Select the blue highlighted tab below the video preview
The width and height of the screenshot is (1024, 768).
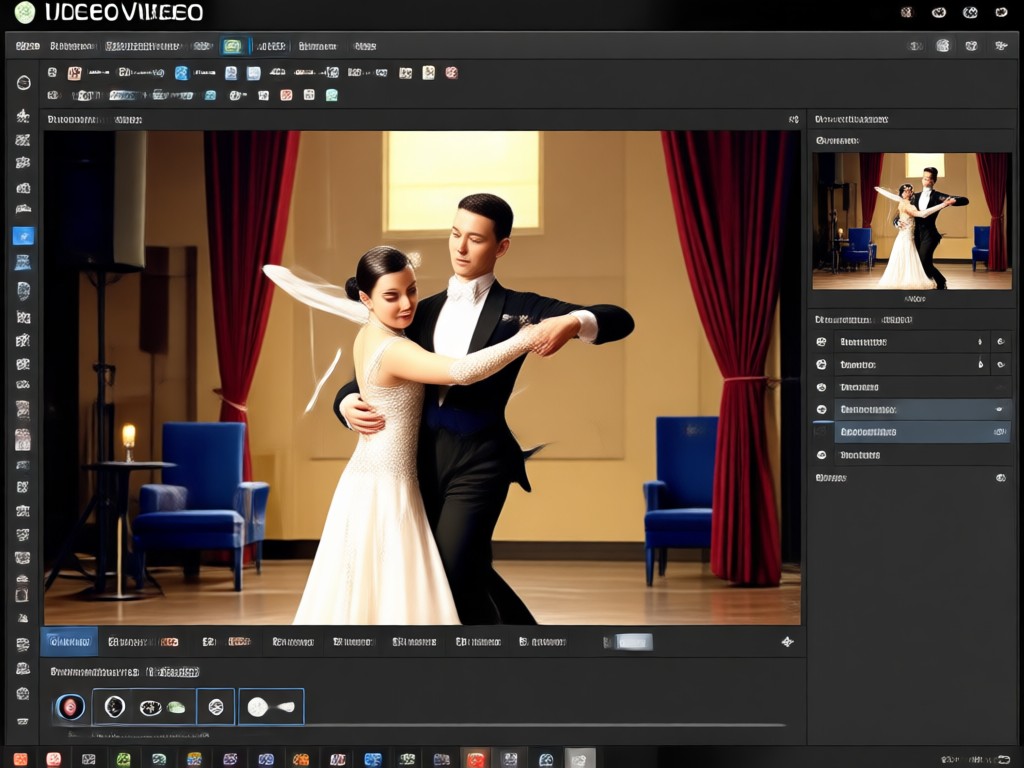pyautogui.click(x=69, y=641)
